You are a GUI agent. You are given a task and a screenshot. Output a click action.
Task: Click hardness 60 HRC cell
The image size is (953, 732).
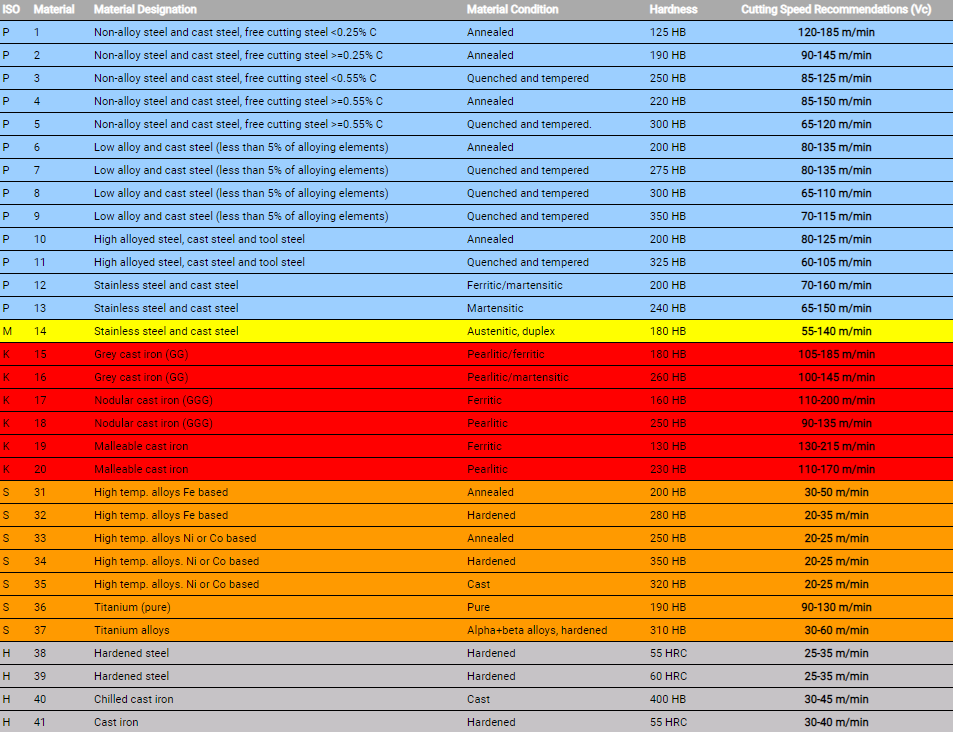[x=669, y=676]
